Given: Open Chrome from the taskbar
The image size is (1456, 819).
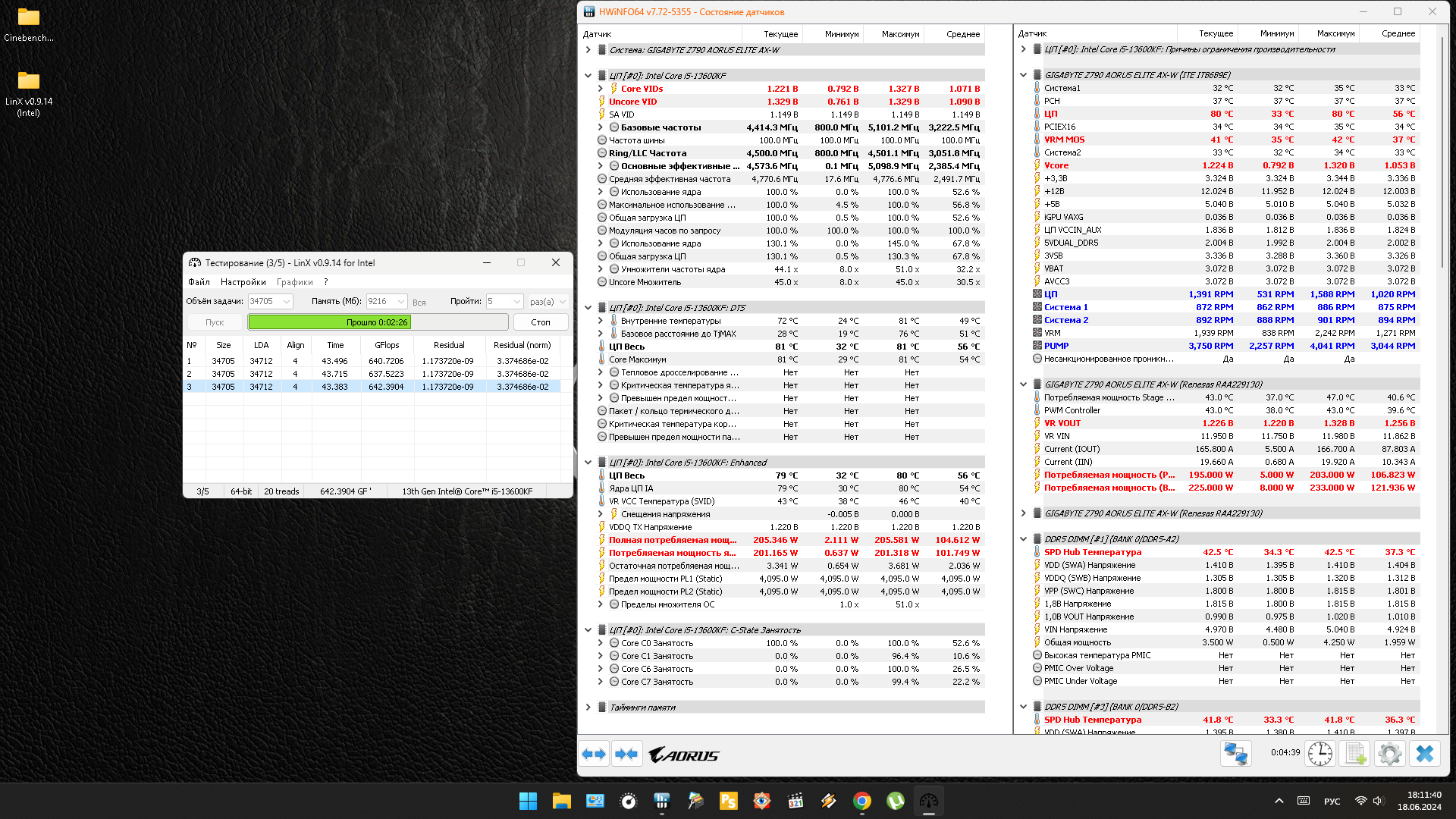Looking at the screenshot, I should (x=861, y=801).
